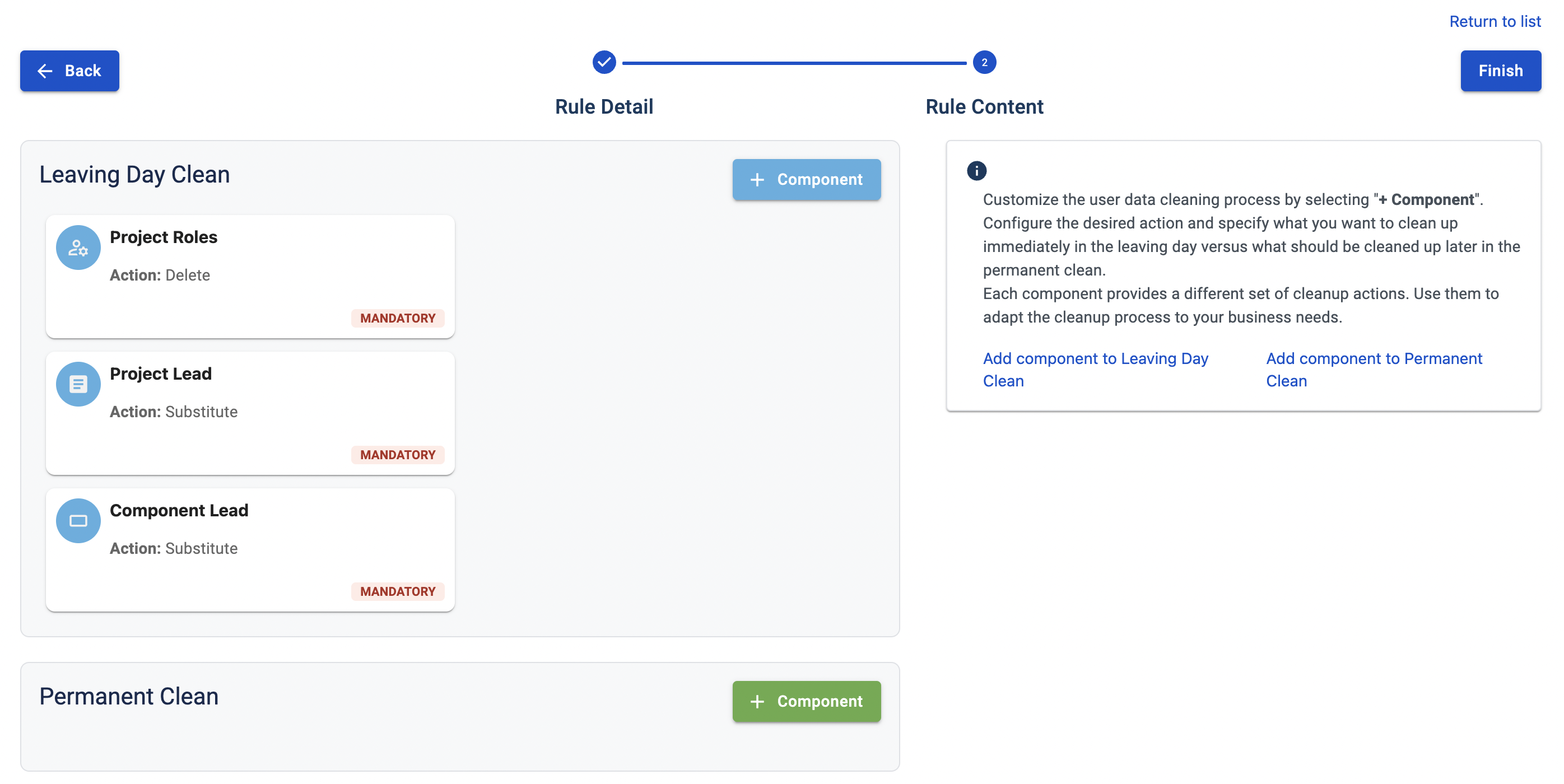Click green Component button in Permanent Clean
This screenshot has height=784, width=1564.
click(806, 702)
